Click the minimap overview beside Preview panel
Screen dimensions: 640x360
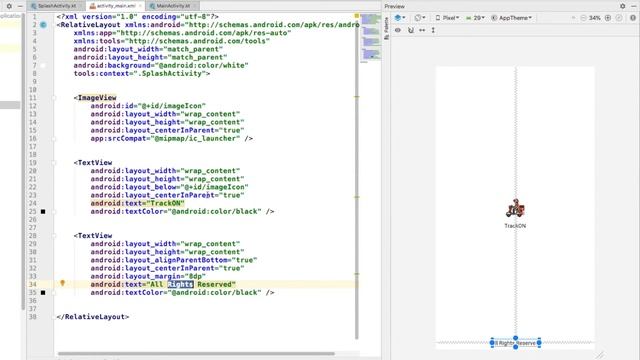click(371, 38)
